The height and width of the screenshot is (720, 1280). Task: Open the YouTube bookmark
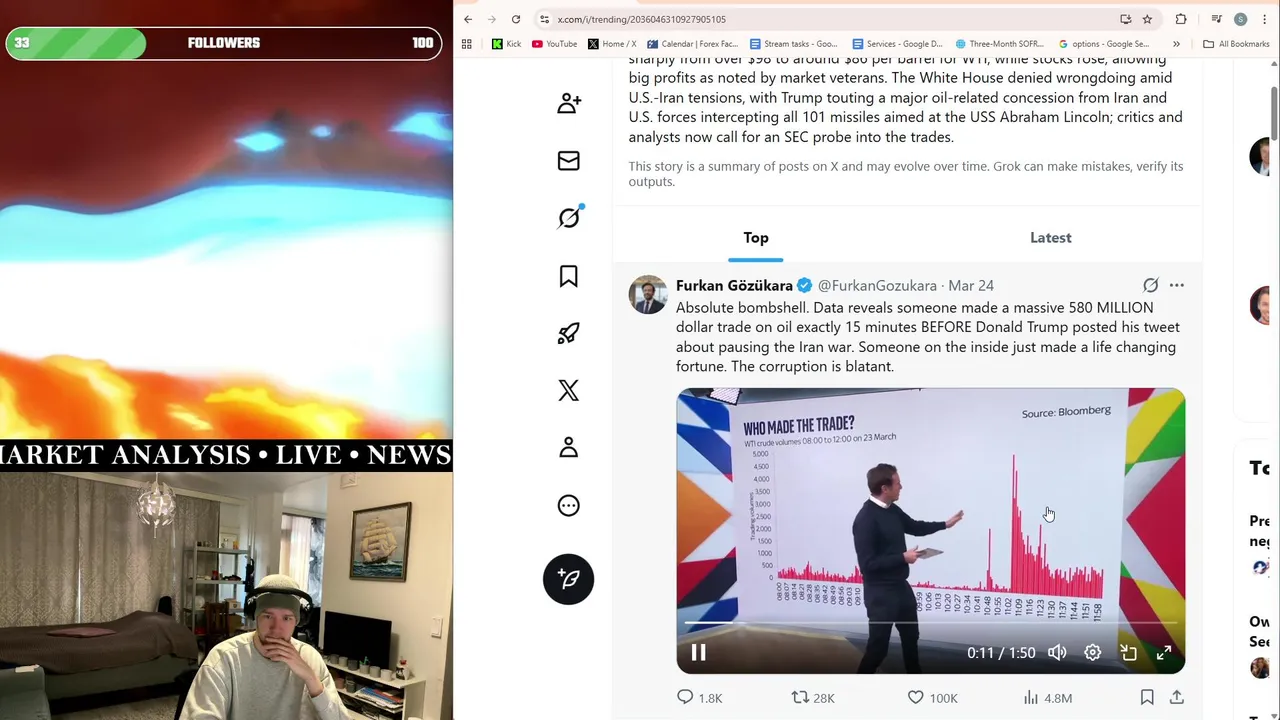(554, 44)
